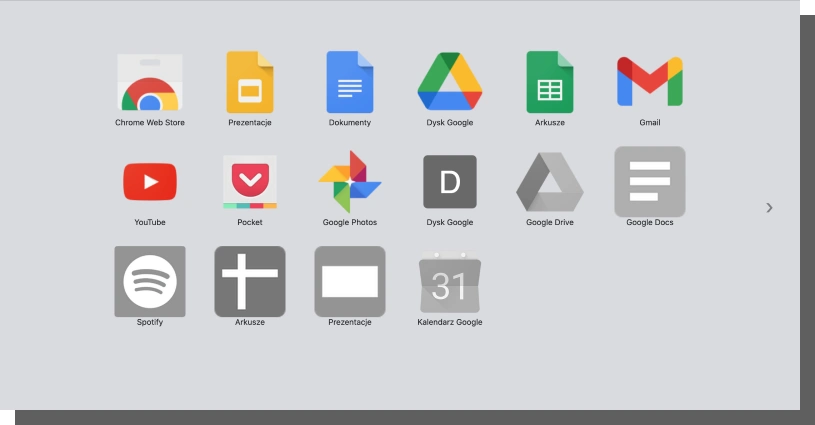
Task: Click the gray Dysk Google 'D' icon
Action: point(450,182)
